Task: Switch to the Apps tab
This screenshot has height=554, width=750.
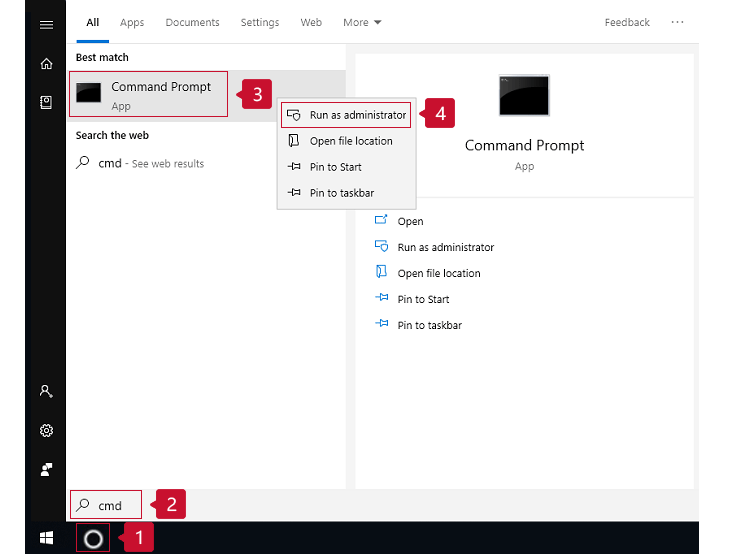Action: pos(132,22)
